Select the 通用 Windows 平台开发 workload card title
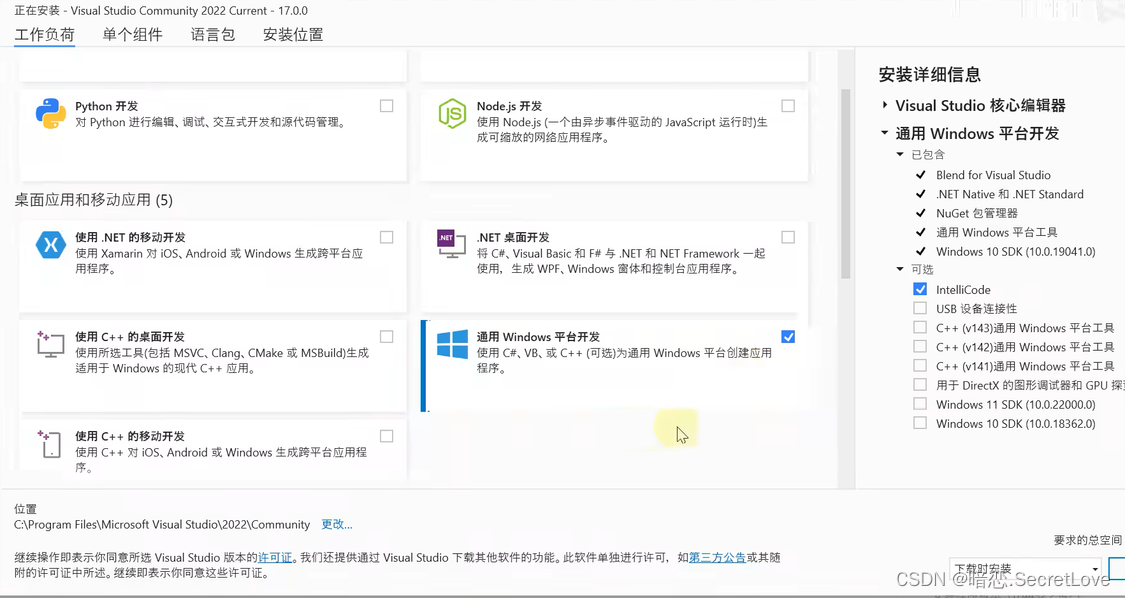Image resolution: width=1125 pixels, height=598 pixels. pos(538,336)
